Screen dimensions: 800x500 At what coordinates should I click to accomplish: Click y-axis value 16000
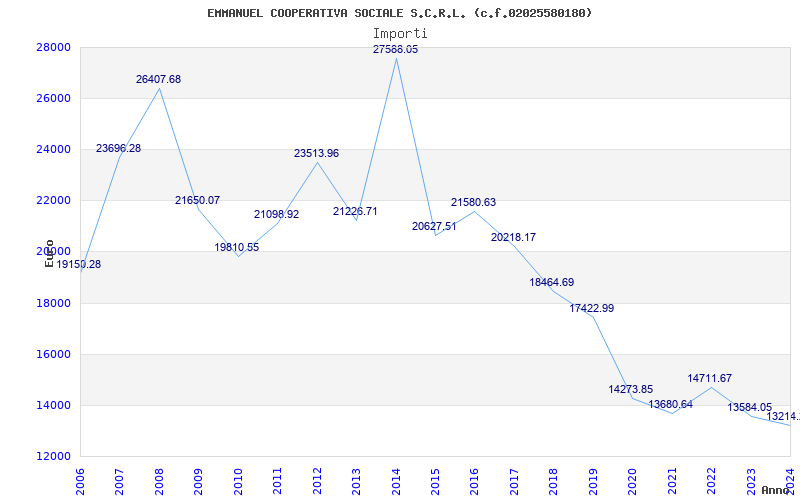(53, 354)
